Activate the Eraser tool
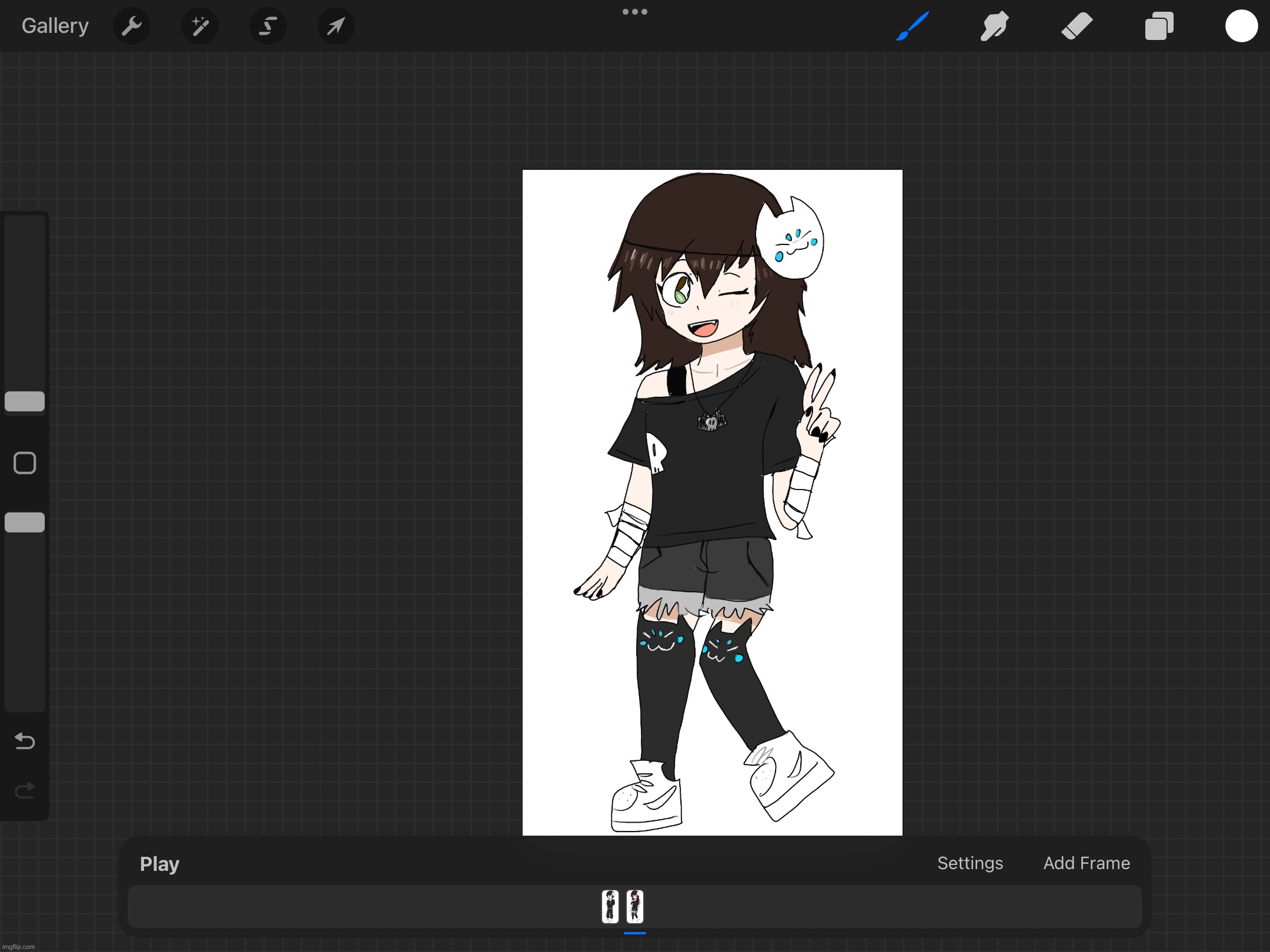The image size is (1270, 952). coord(1077,25)
